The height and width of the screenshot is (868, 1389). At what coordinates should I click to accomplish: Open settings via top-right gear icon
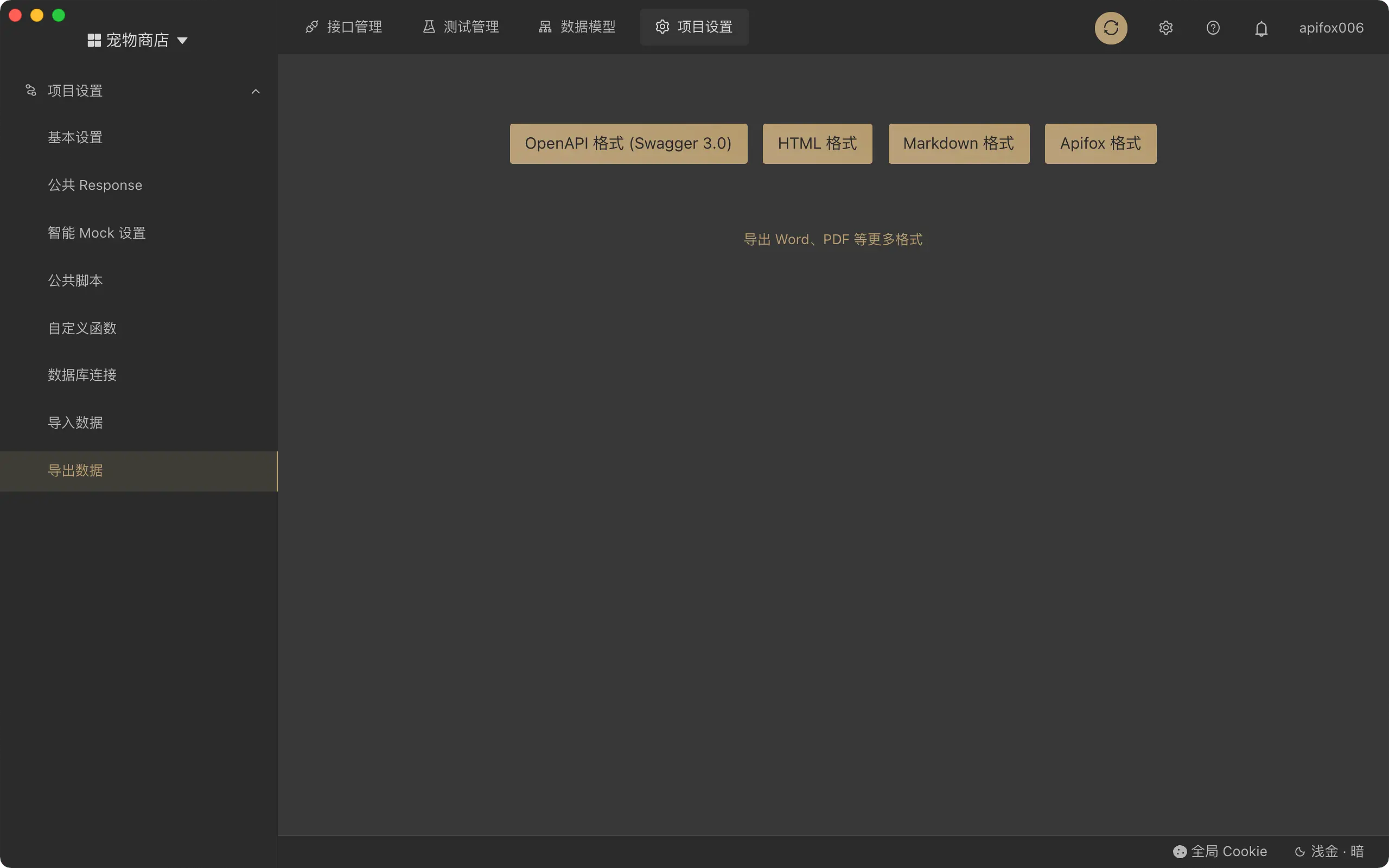pyautogui.click(x=1165, y=28)
